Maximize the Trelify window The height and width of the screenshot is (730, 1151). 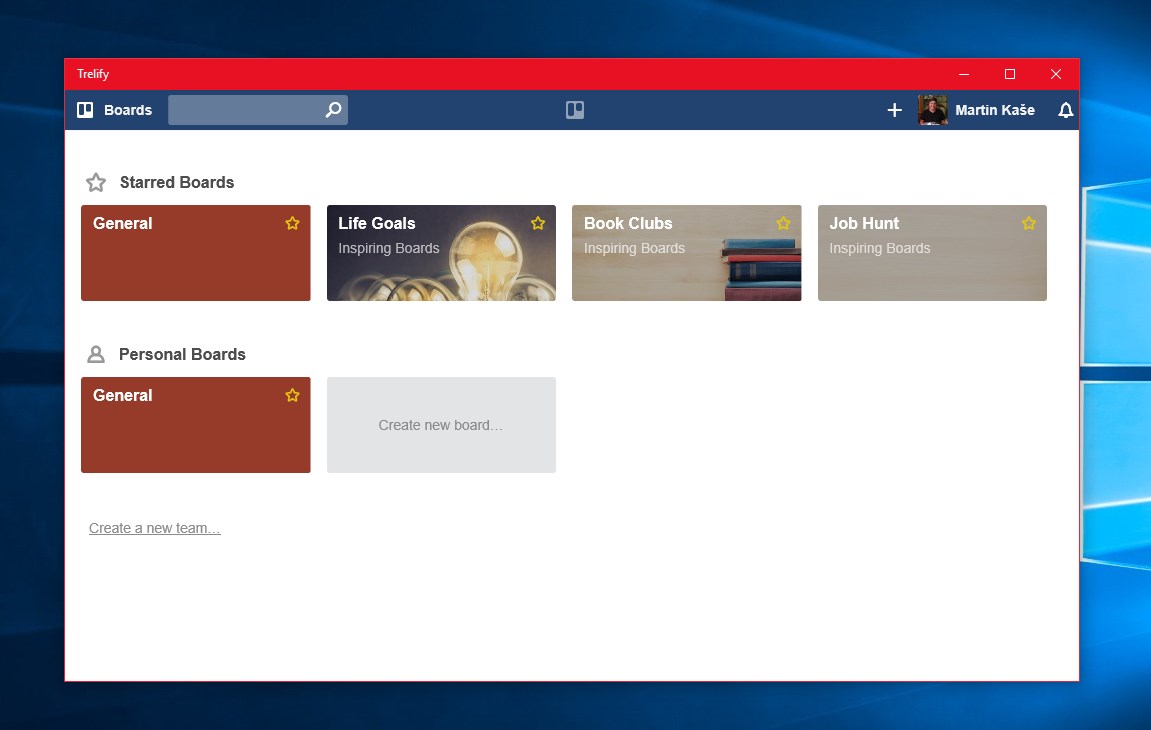1010,74
